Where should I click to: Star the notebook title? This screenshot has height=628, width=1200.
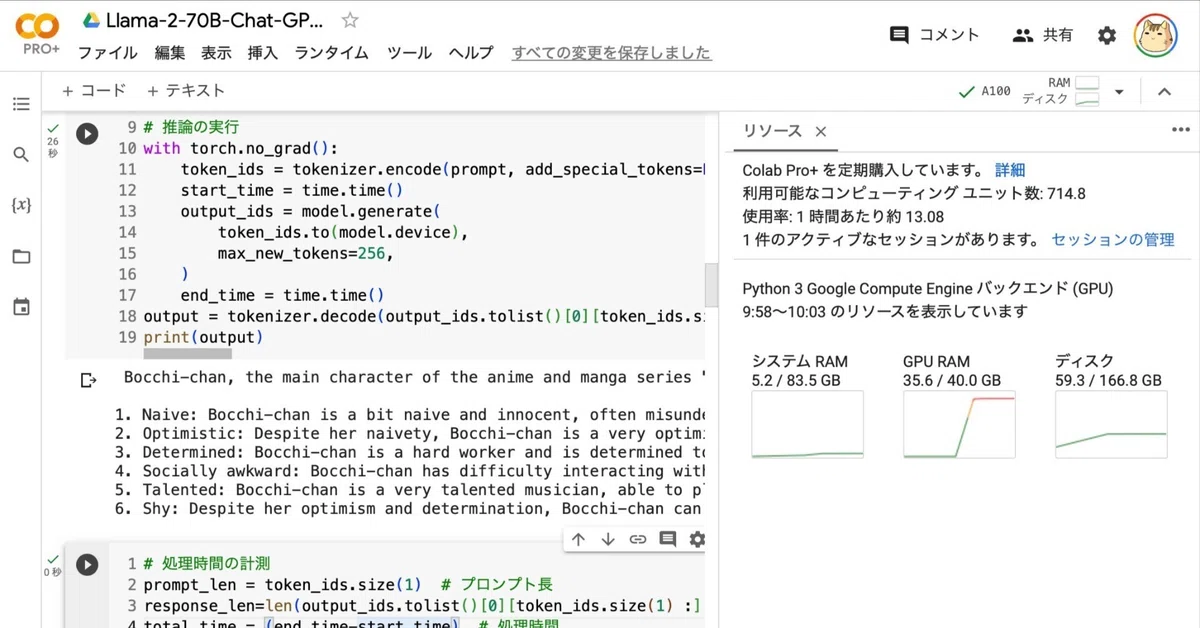(x=350, y=20)
